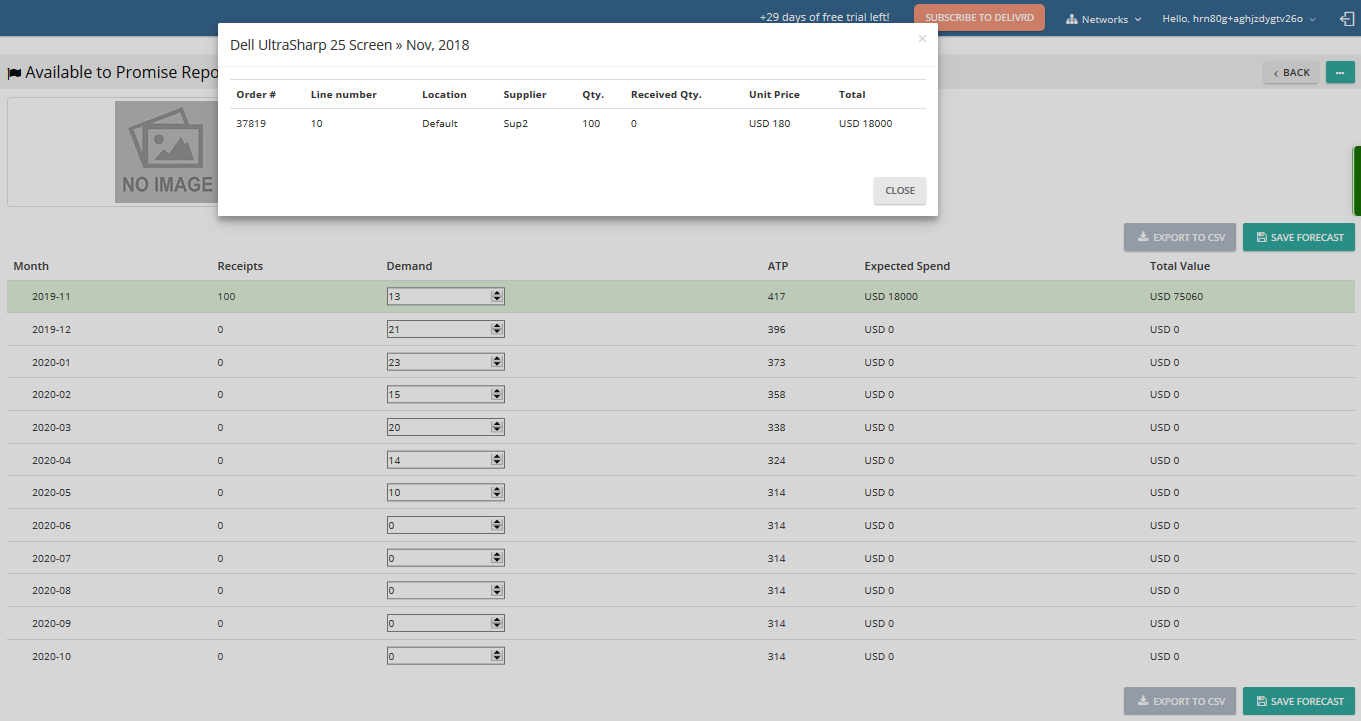Open the Networks dropdown menu
The width and height of the screenshot is (1361, 721).
[1104, 19]
